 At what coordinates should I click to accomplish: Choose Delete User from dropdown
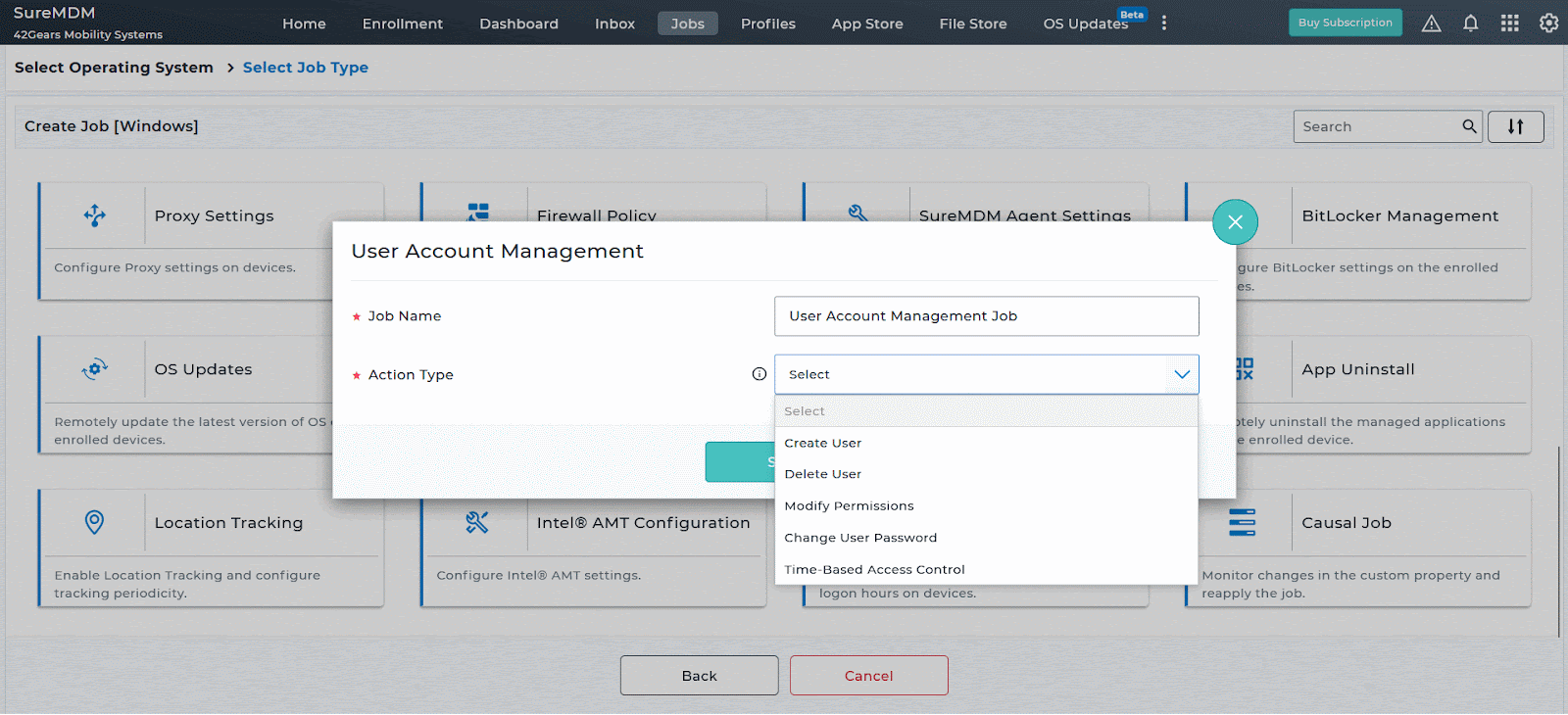[986, 474]
